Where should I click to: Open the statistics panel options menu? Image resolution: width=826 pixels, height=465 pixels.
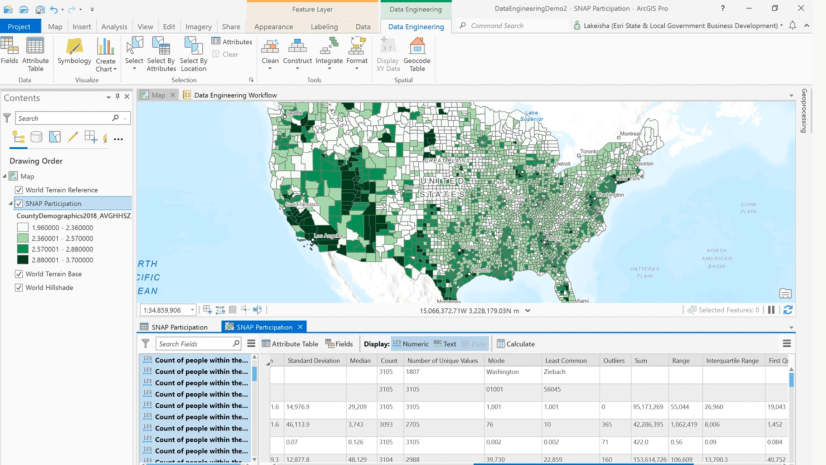click(x=786, y=344)
